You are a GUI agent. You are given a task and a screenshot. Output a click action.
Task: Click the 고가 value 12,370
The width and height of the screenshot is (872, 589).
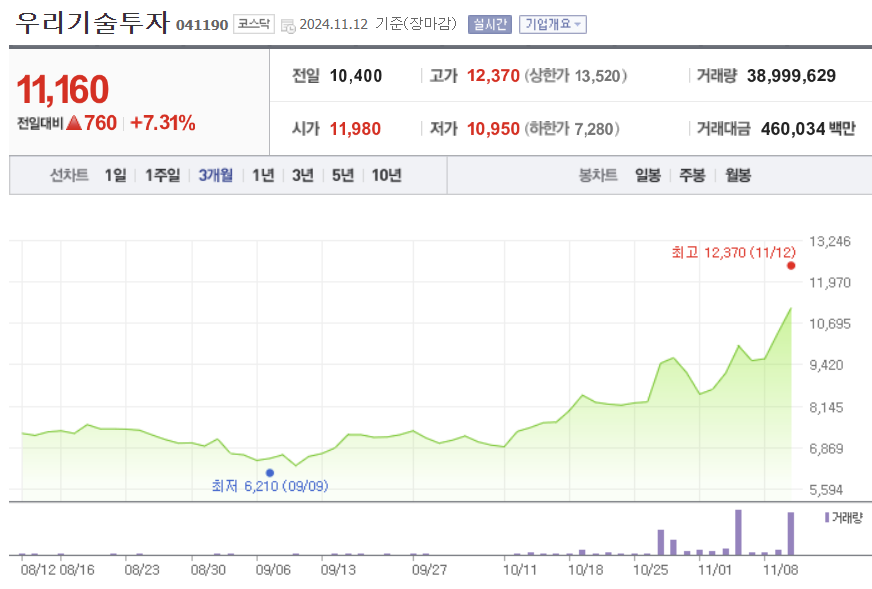click(493, 76)
